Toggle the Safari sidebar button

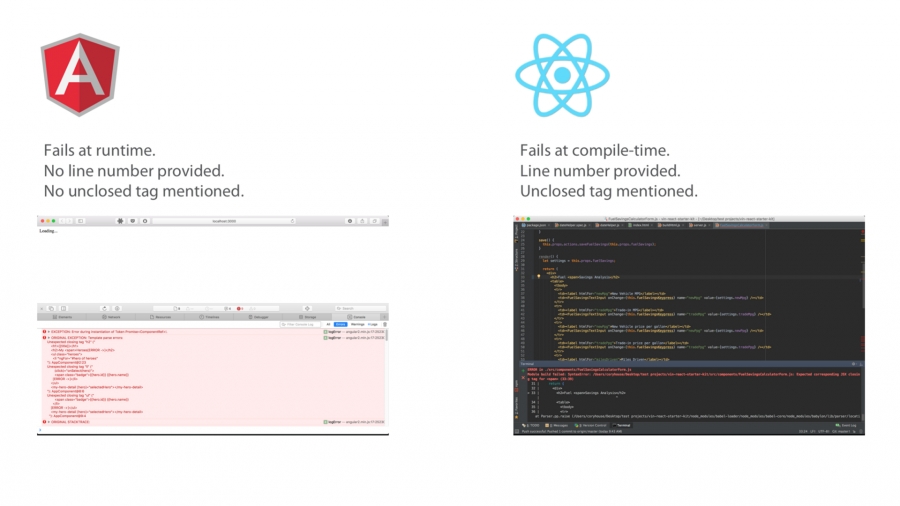(x=80, y=221)
